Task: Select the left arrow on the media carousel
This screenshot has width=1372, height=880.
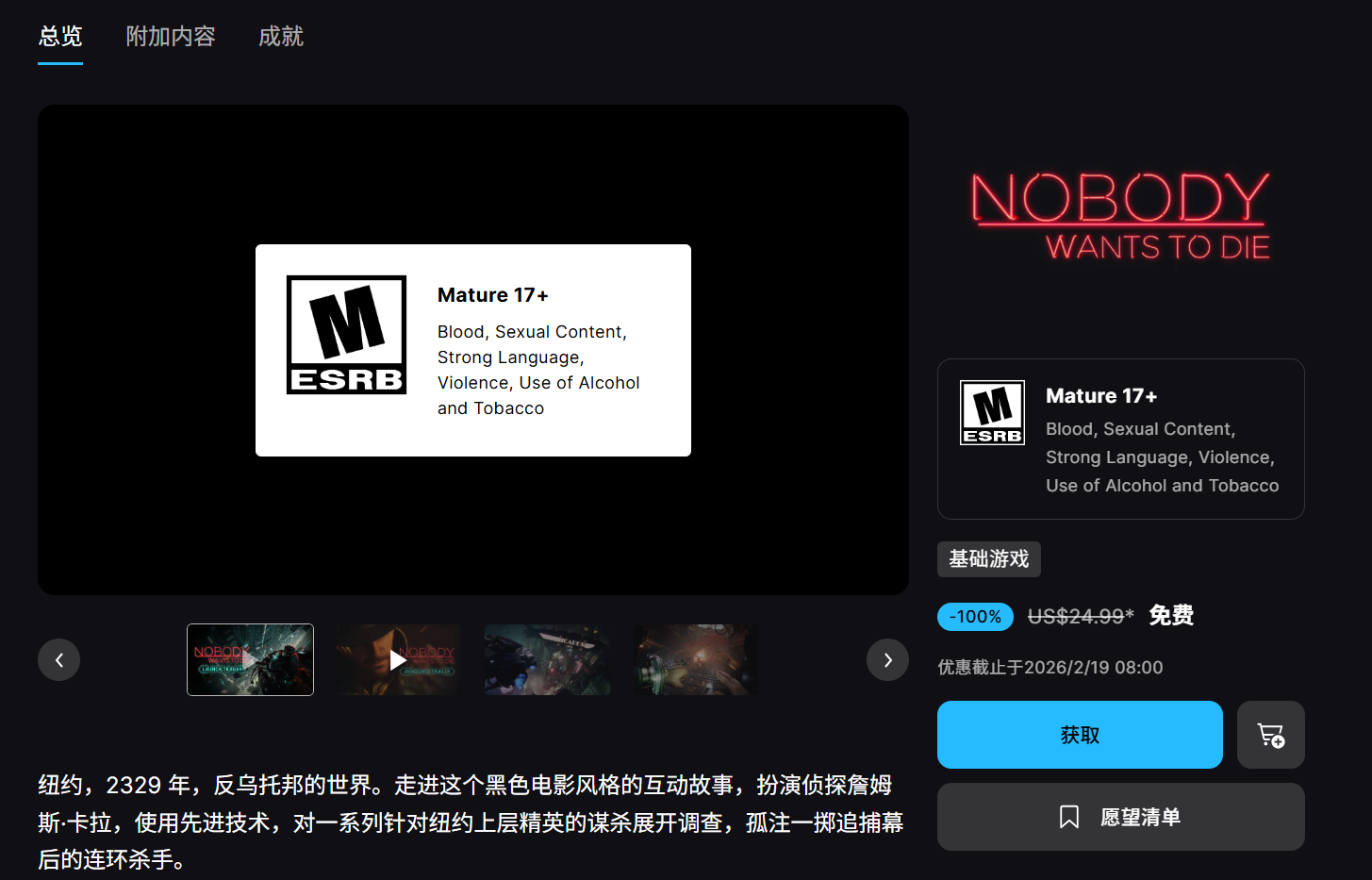Action: click(x=58, y=659)
